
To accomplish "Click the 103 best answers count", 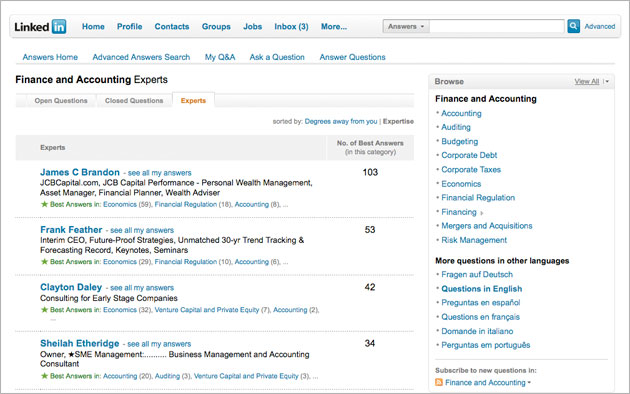I will click(370, 172).
